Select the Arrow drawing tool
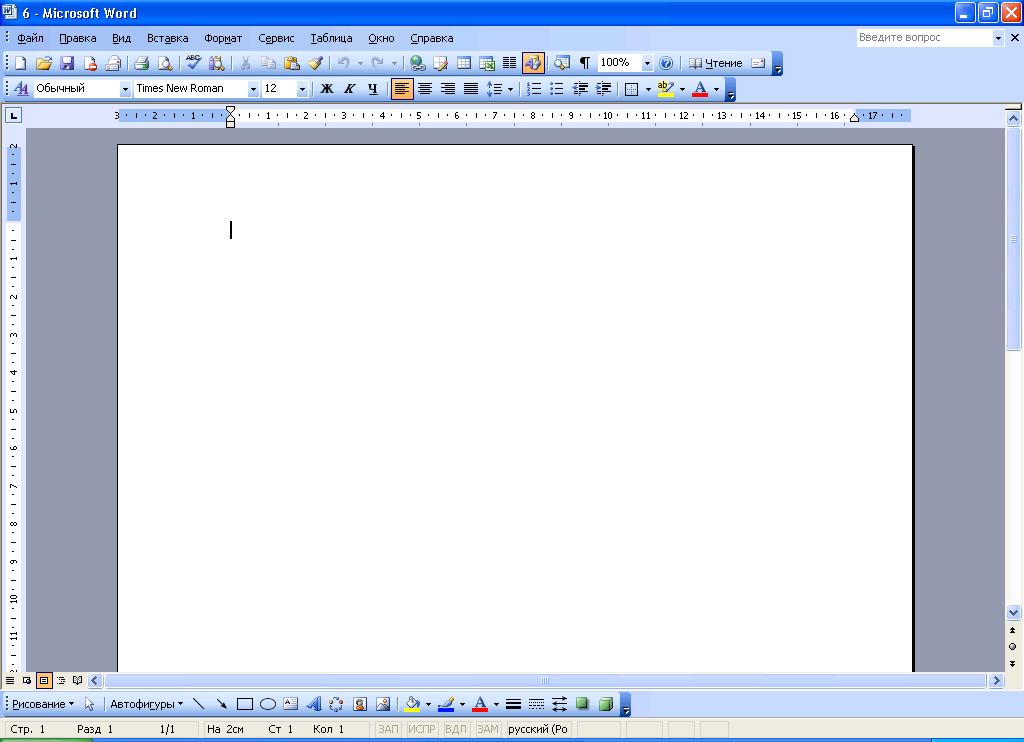 pos(221,704)
